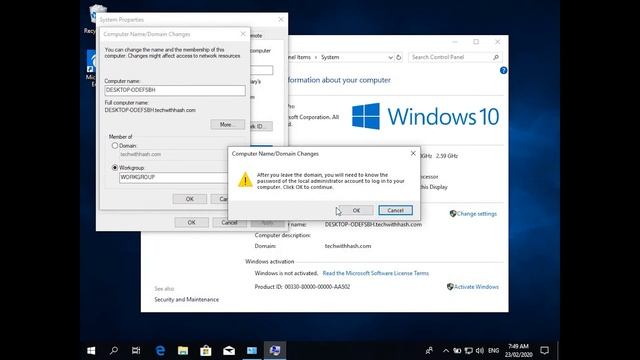Select System in the address breadcrumb
The image size is (640, 360).
tap(330, 57)
